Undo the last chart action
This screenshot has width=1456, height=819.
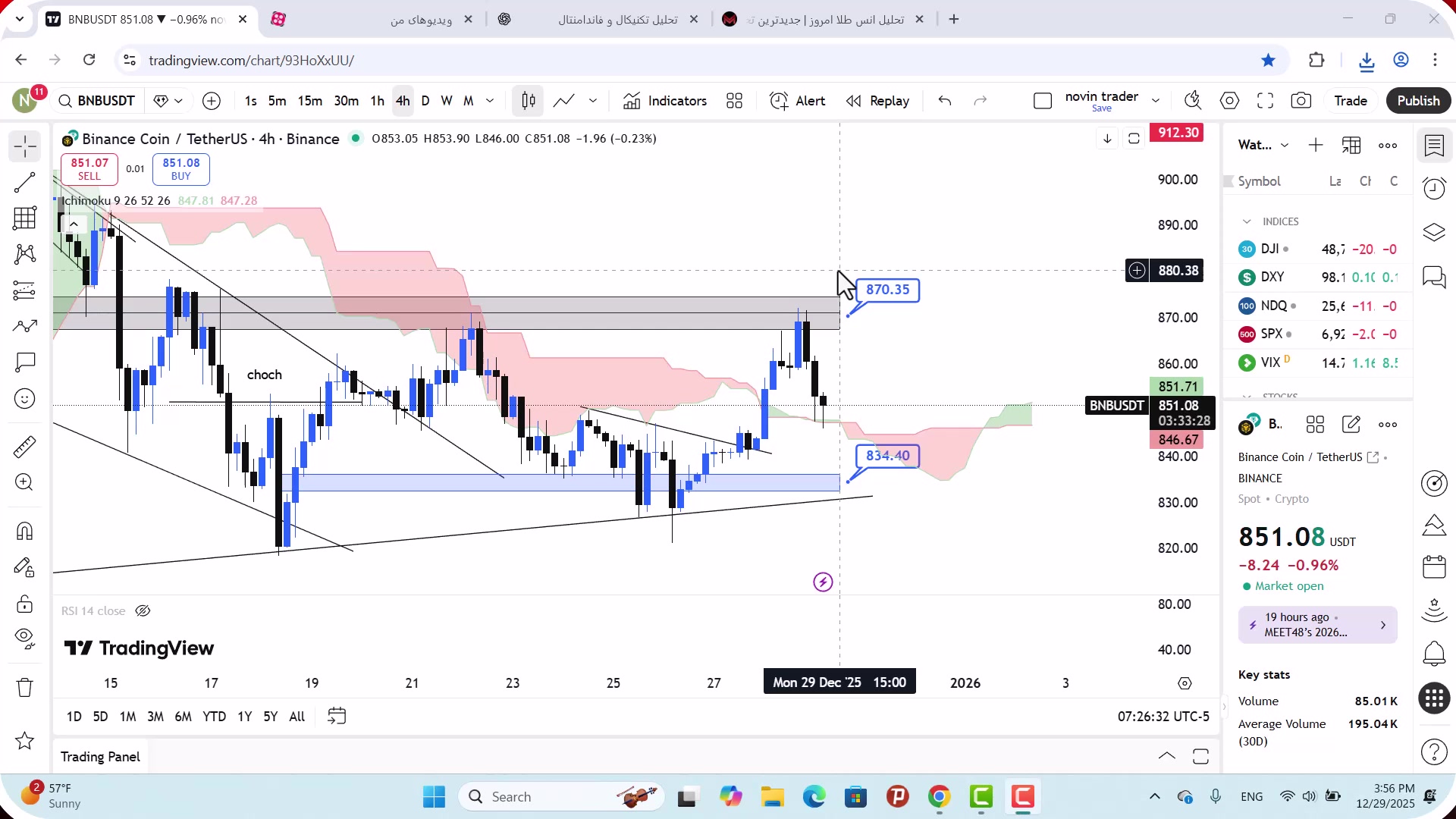[x=945, y=101]
